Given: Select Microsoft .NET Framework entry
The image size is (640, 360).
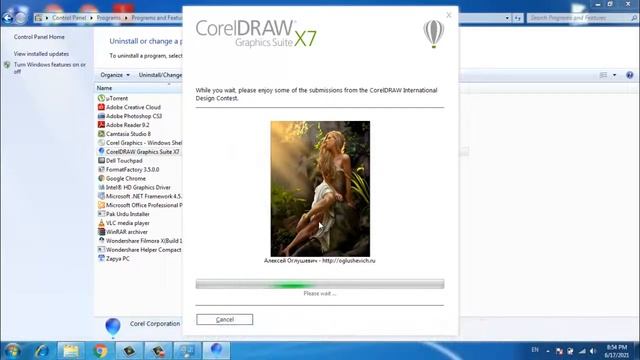Looking at the screenshot, I should coord(139,196).
